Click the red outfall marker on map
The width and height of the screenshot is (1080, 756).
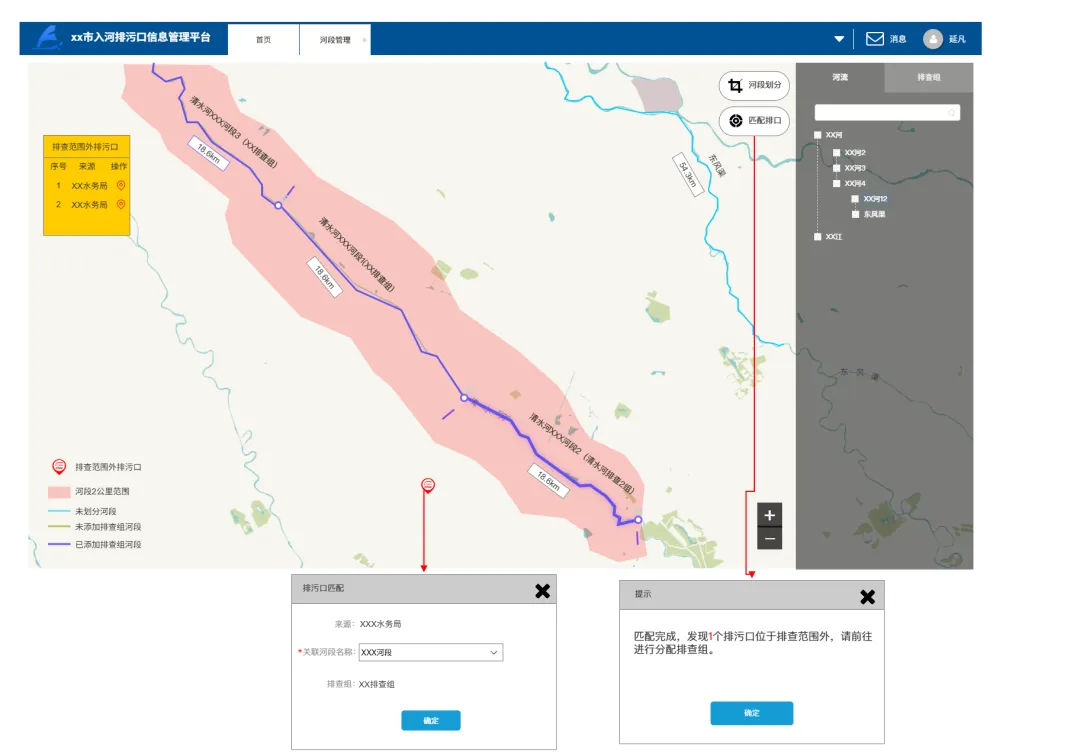[428, 485]
